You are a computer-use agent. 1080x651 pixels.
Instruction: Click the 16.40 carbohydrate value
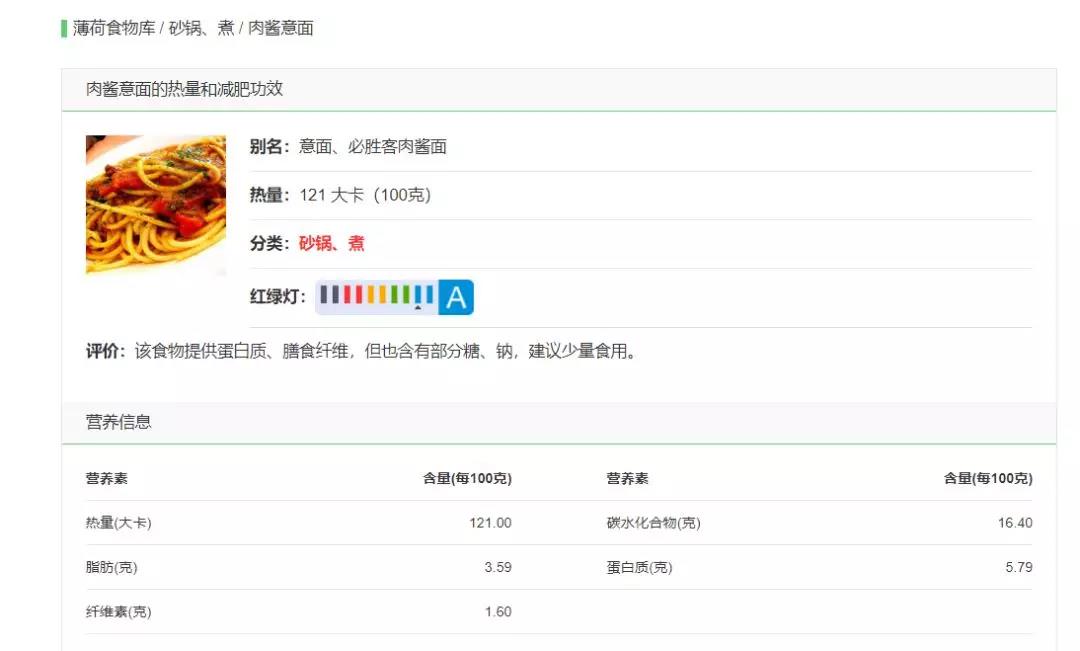pos(1015,523)
